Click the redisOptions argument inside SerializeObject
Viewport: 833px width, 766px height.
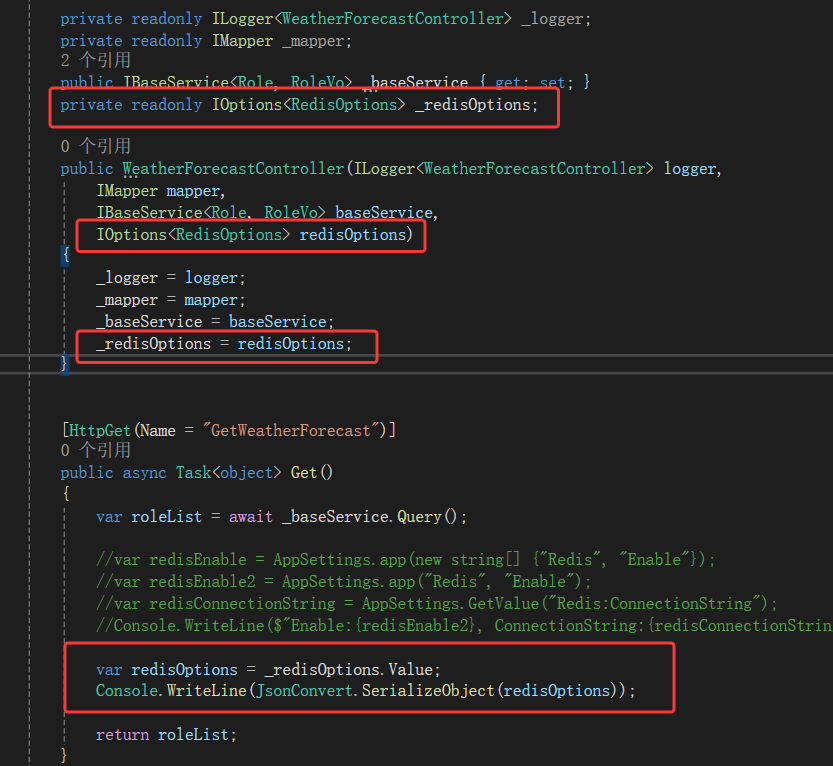click(x=556, y=691)
